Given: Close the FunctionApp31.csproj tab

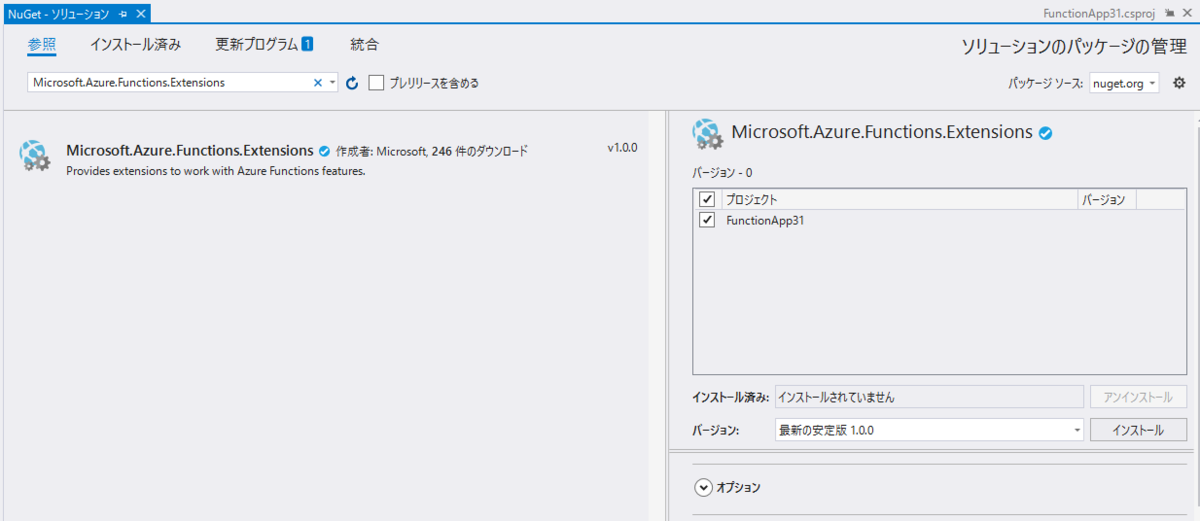Looking at the screenshot, I should click(1185, 14).
